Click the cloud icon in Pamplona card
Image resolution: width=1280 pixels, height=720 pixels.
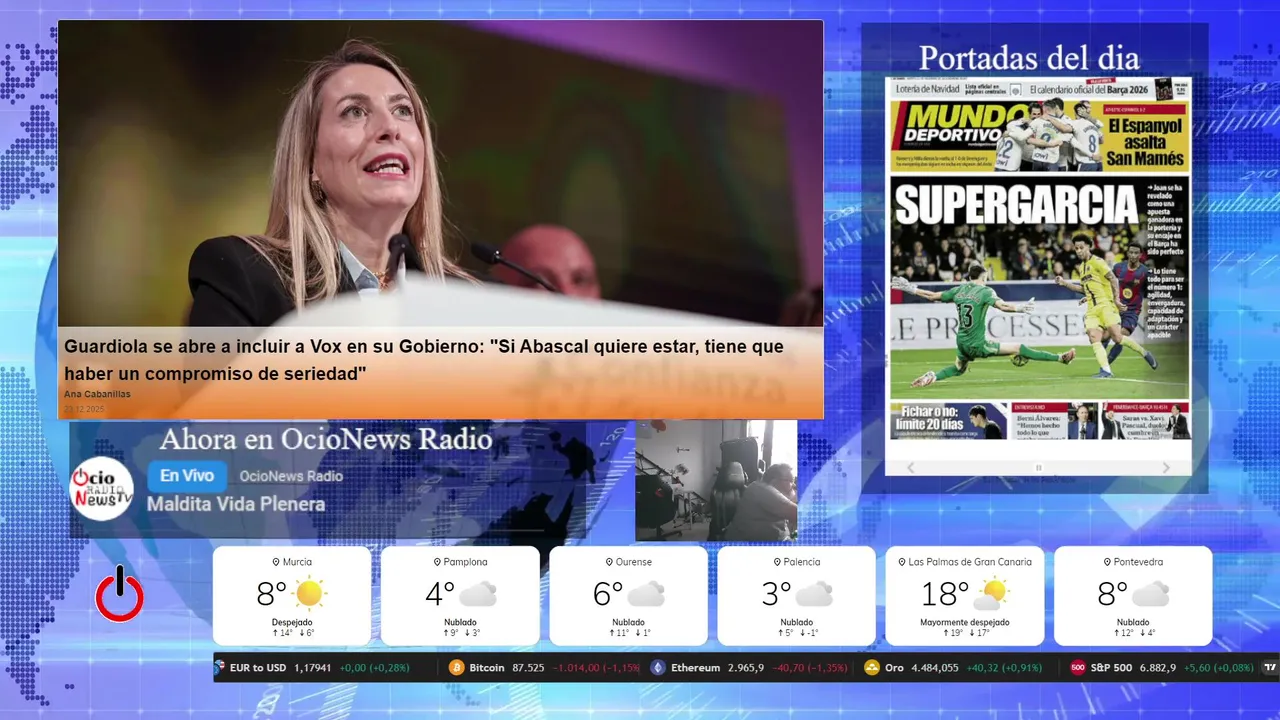478,595
